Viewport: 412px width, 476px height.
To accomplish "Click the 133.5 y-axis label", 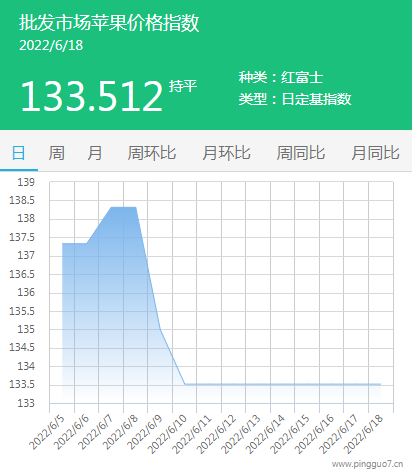I will tap(22, 384).
